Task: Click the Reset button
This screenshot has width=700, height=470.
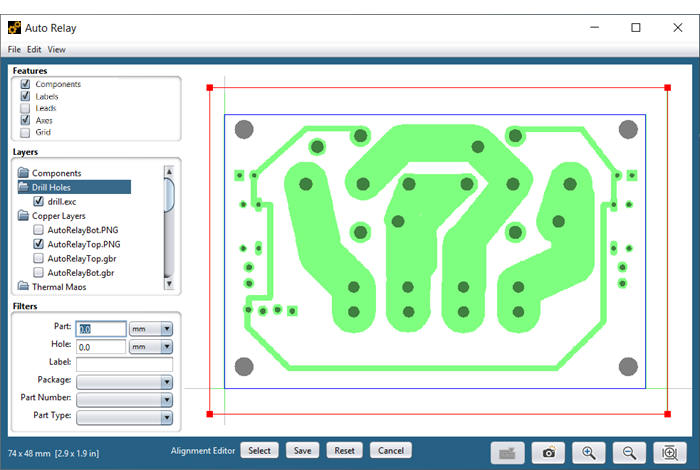Action: click(344, 450)
